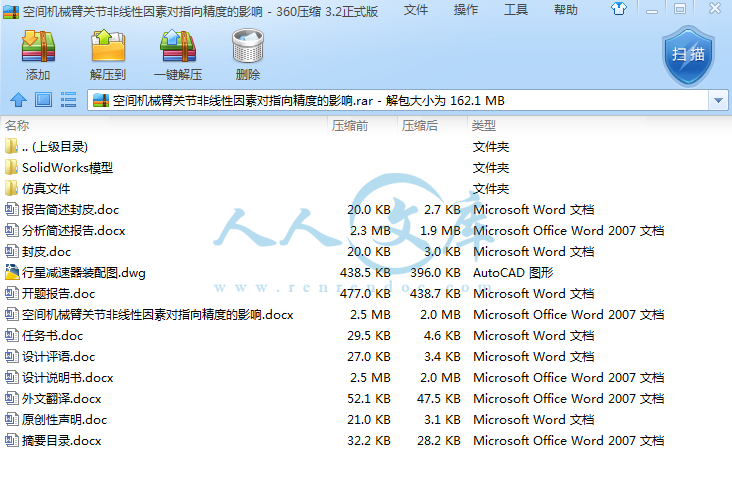Select the .. (上级目录) entry
This screenshot has height=488, width=732.
(55, 147)
